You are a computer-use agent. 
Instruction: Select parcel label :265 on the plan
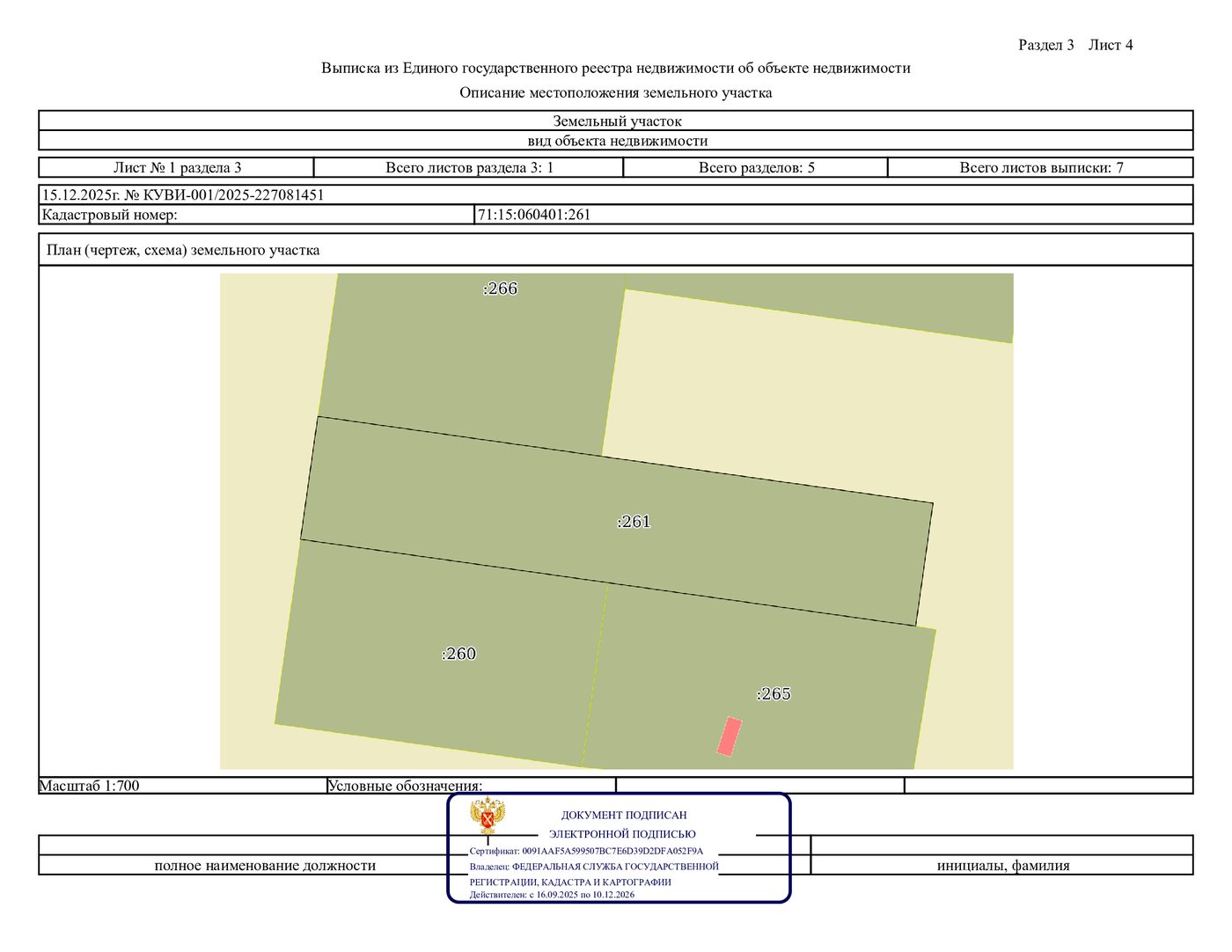[x=774, y=694]
